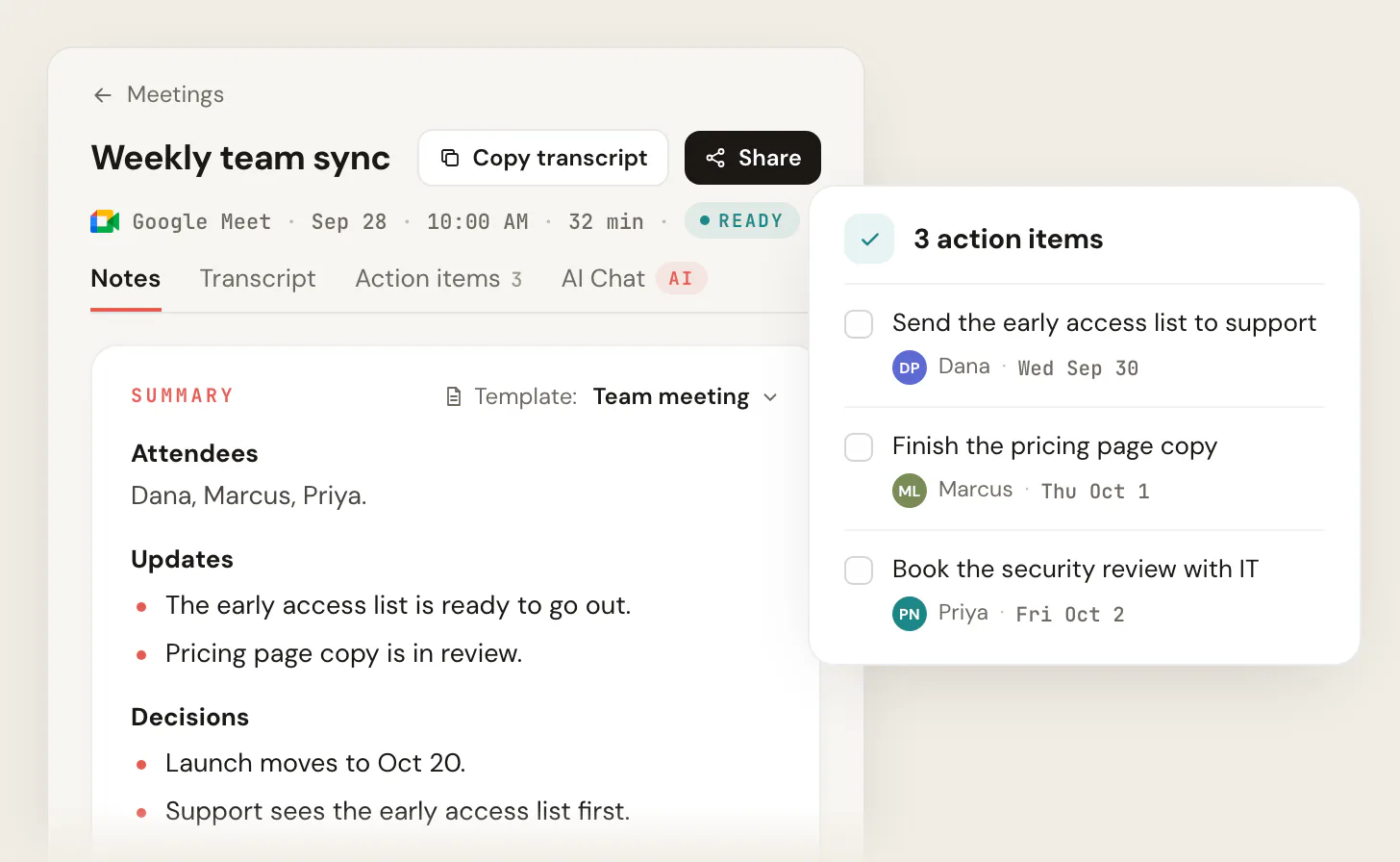The image size is (1400, 862).
Task: Click the '3 action items' heading
Action: [1009, 239]
